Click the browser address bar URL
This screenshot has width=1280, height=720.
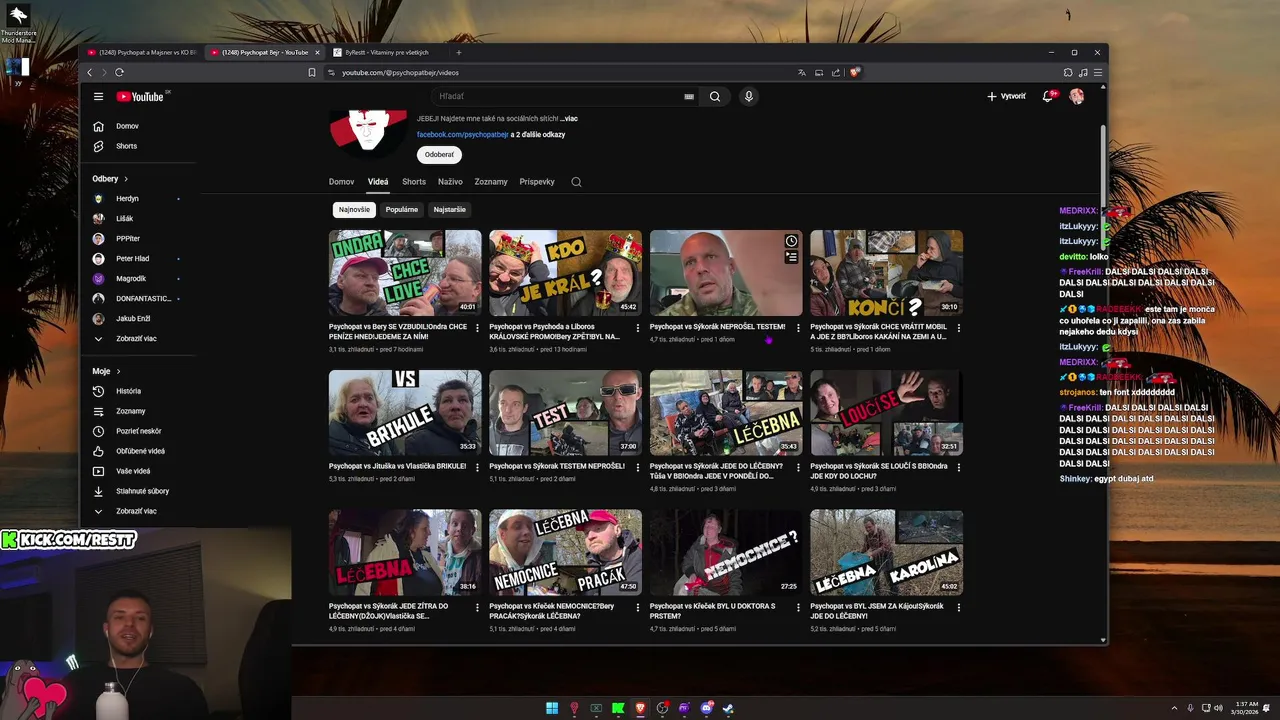tap(400, 72)
